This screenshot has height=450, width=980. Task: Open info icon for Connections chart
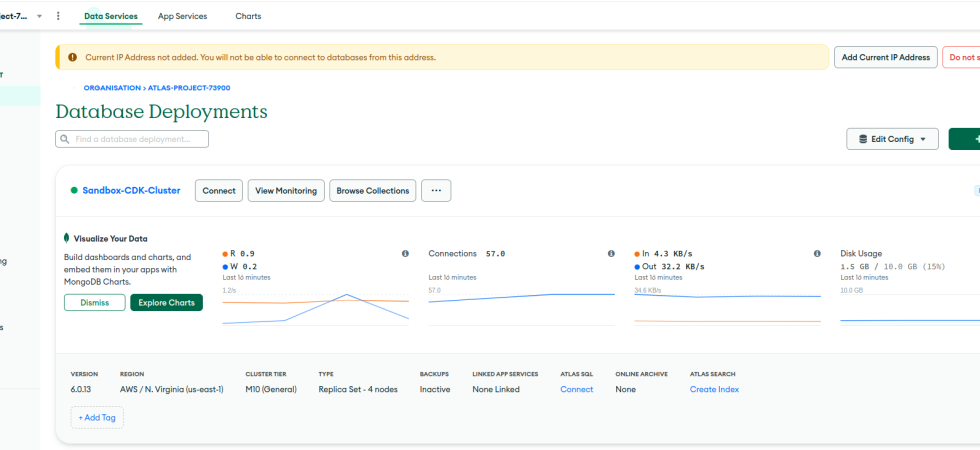pos(611,254)
